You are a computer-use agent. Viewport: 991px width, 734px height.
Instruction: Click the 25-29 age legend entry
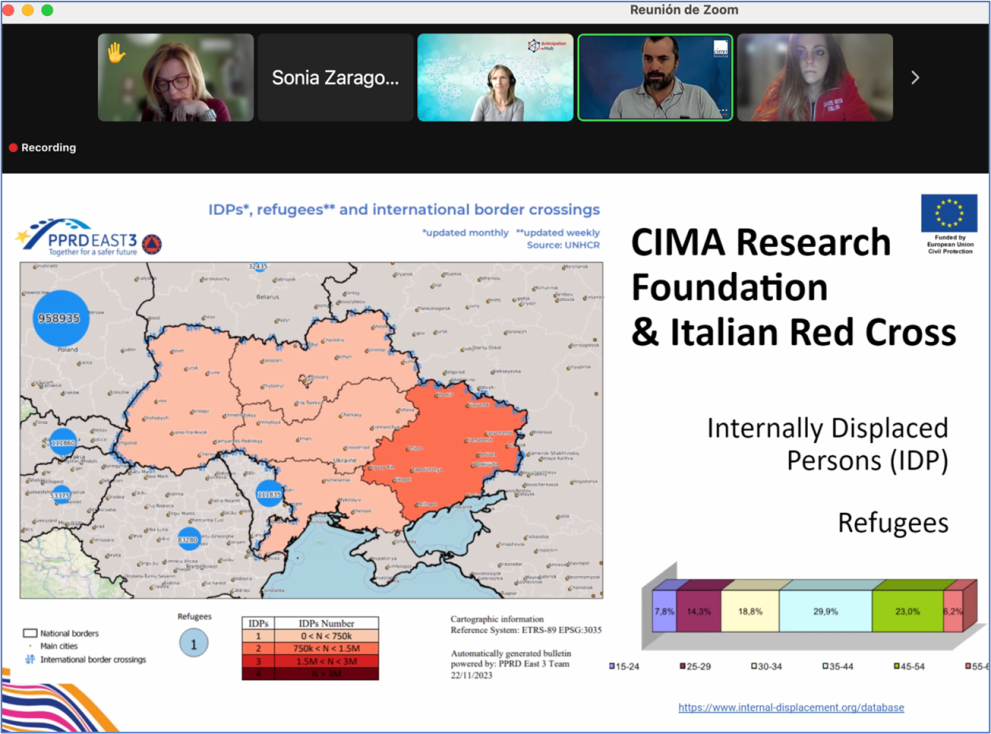click(695, 666)
